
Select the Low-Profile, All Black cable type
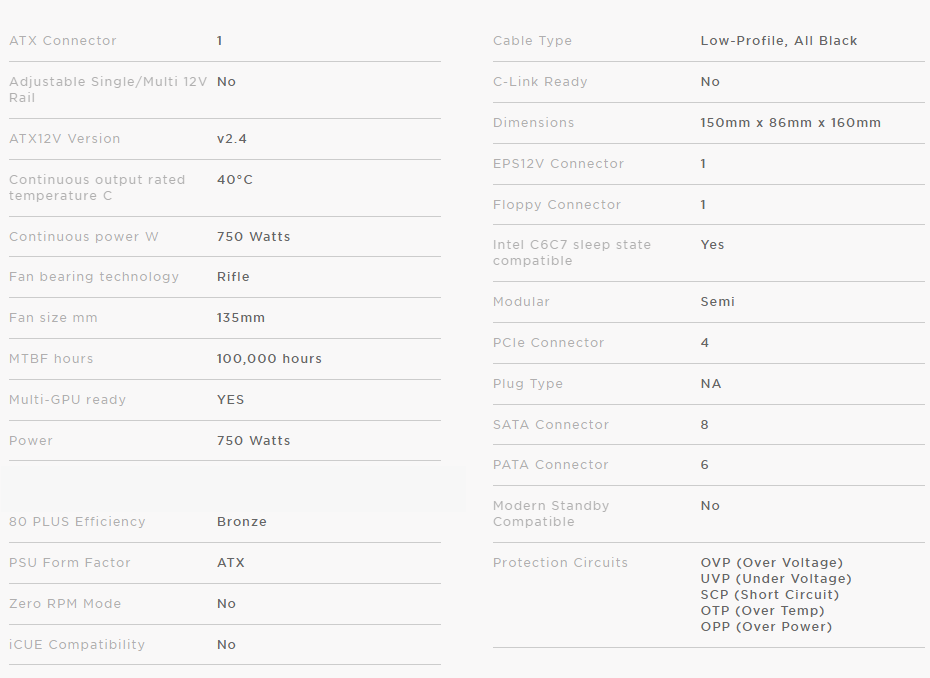click(779, 41)
